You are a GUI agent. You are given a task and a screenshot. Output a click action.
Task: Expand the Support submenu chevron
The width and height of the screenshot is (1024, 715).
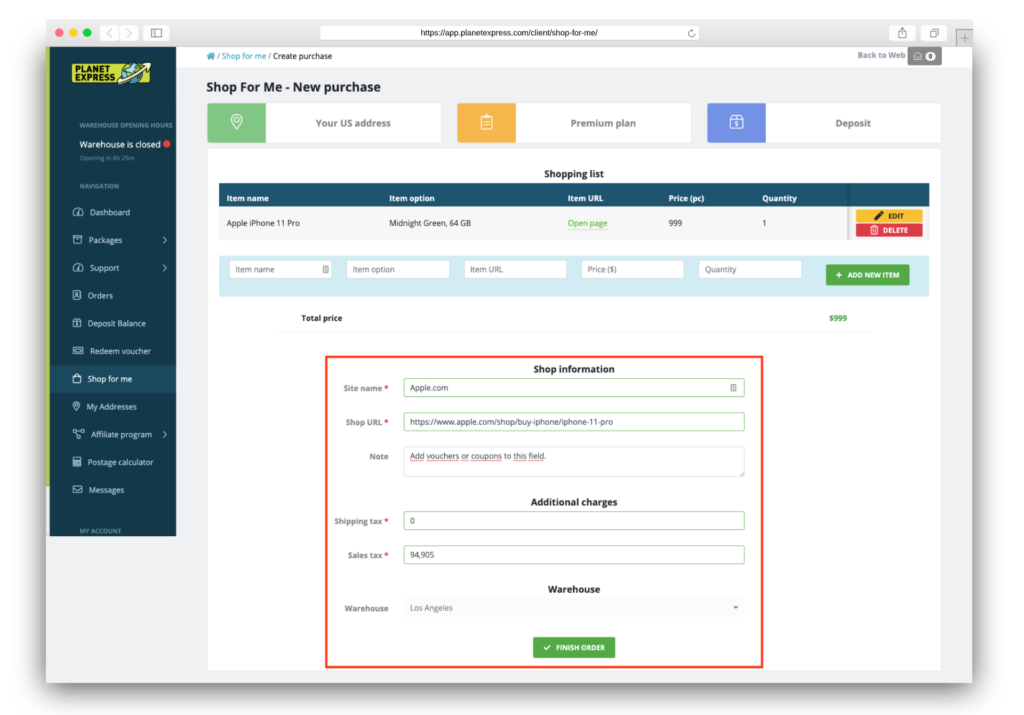tap(165, 268)
